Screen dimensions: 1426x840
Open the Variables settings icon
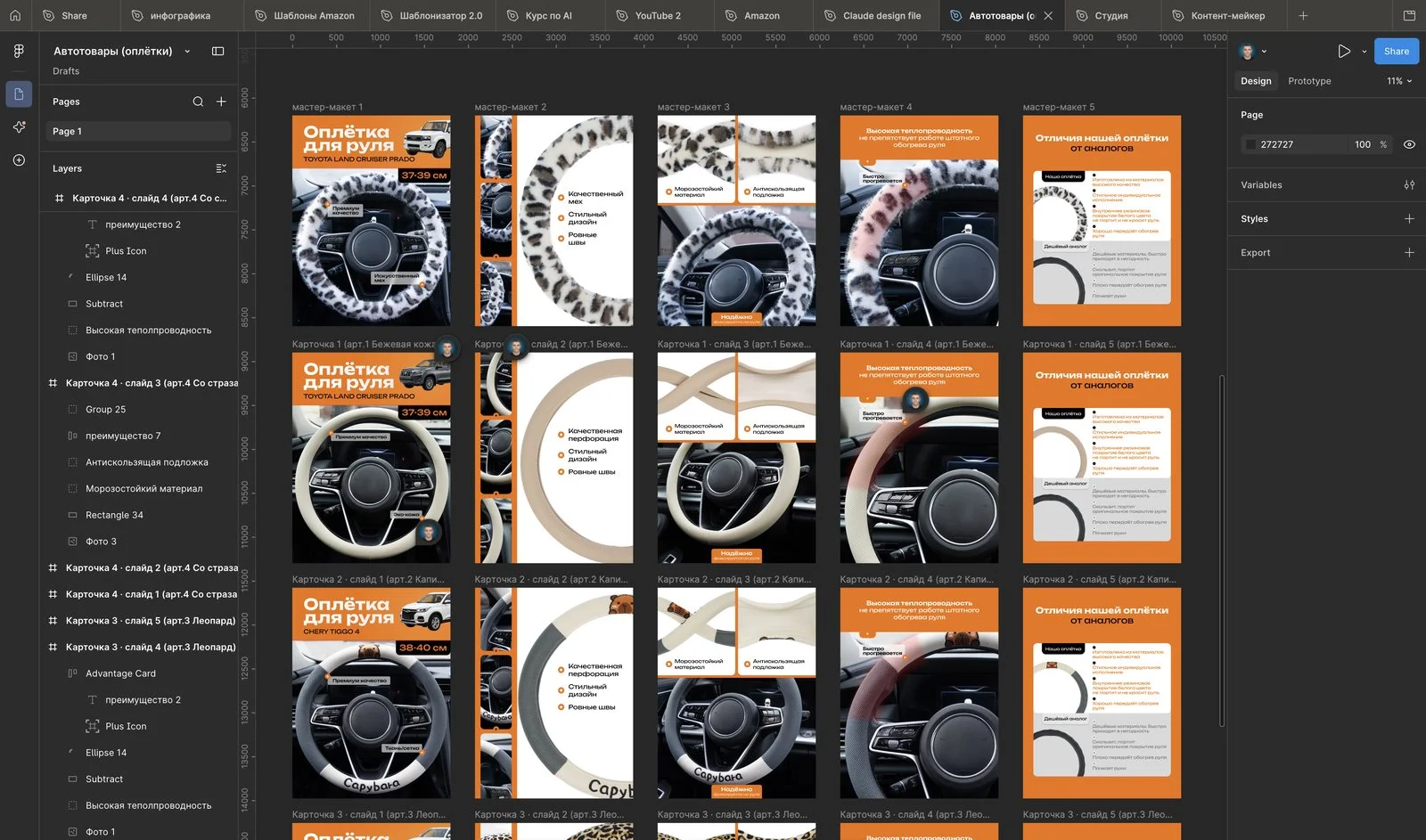1409,185
